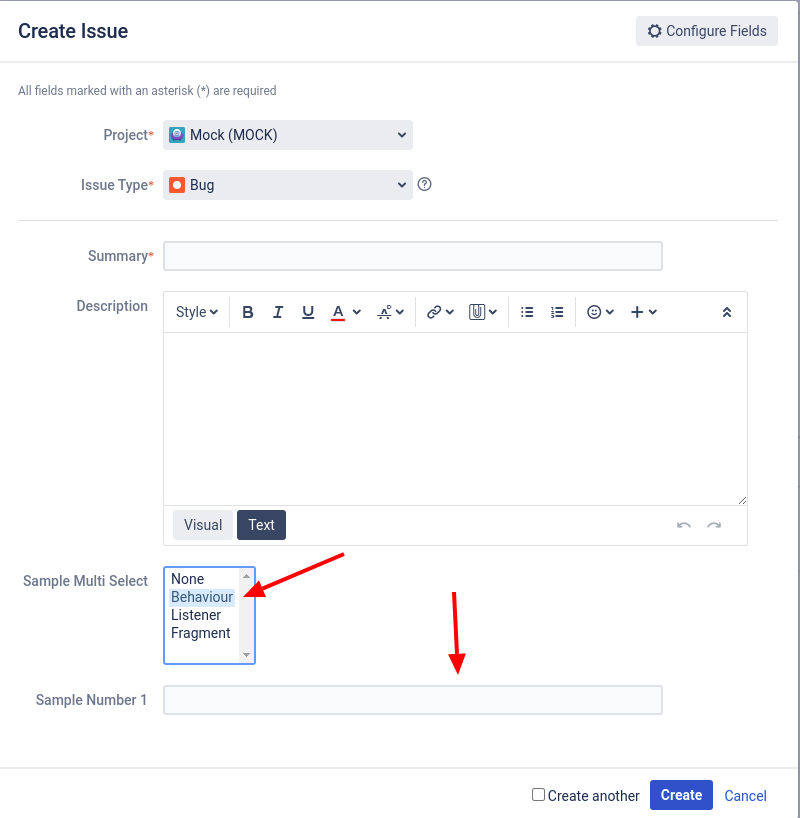
Task: Expand the emoji picker arrow
Action: pyautogui.click(x=610, y=312)
